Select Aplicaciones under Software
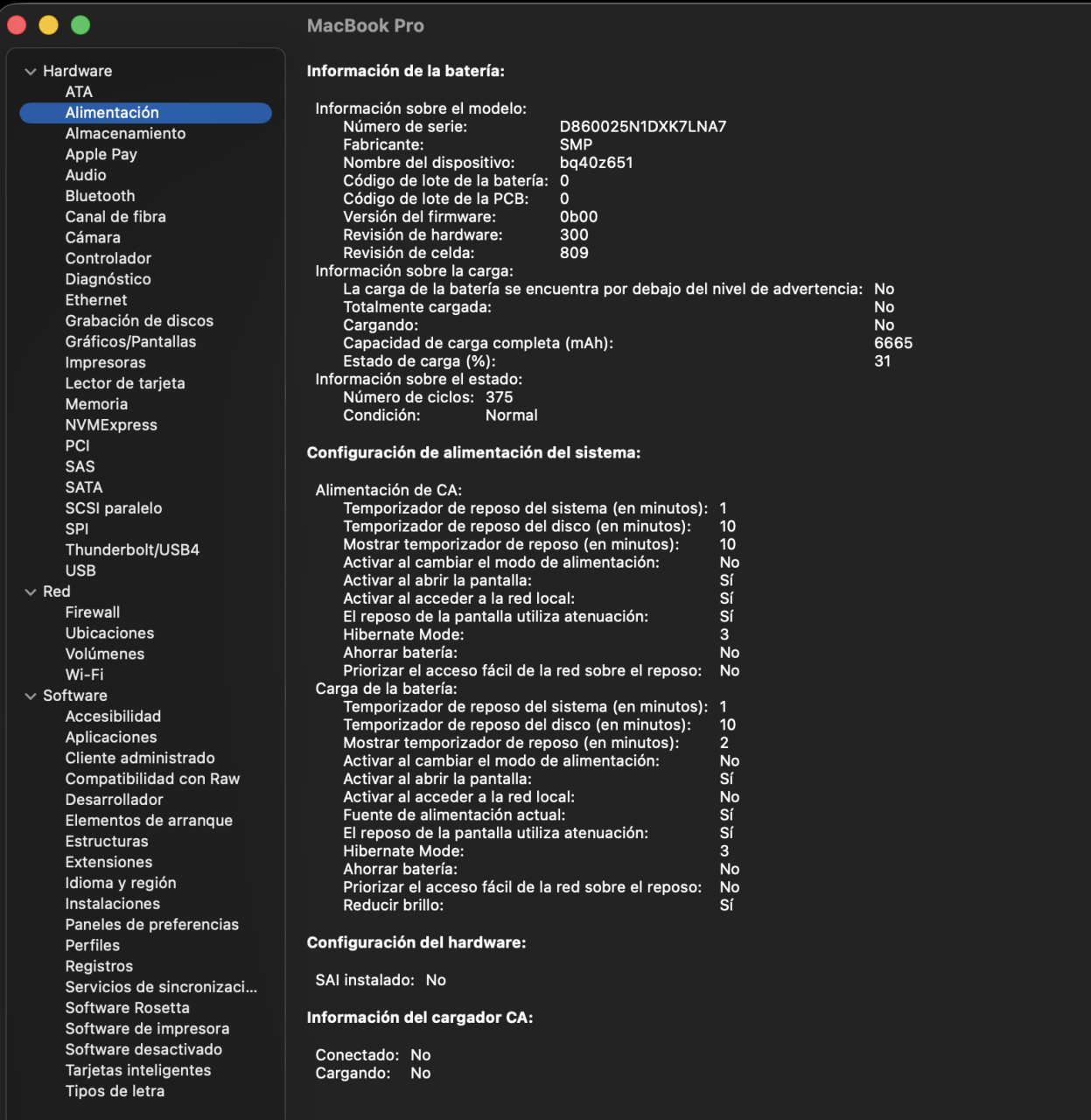The height and width of the screenshot is (1120, 1091). tap(111, 738)
